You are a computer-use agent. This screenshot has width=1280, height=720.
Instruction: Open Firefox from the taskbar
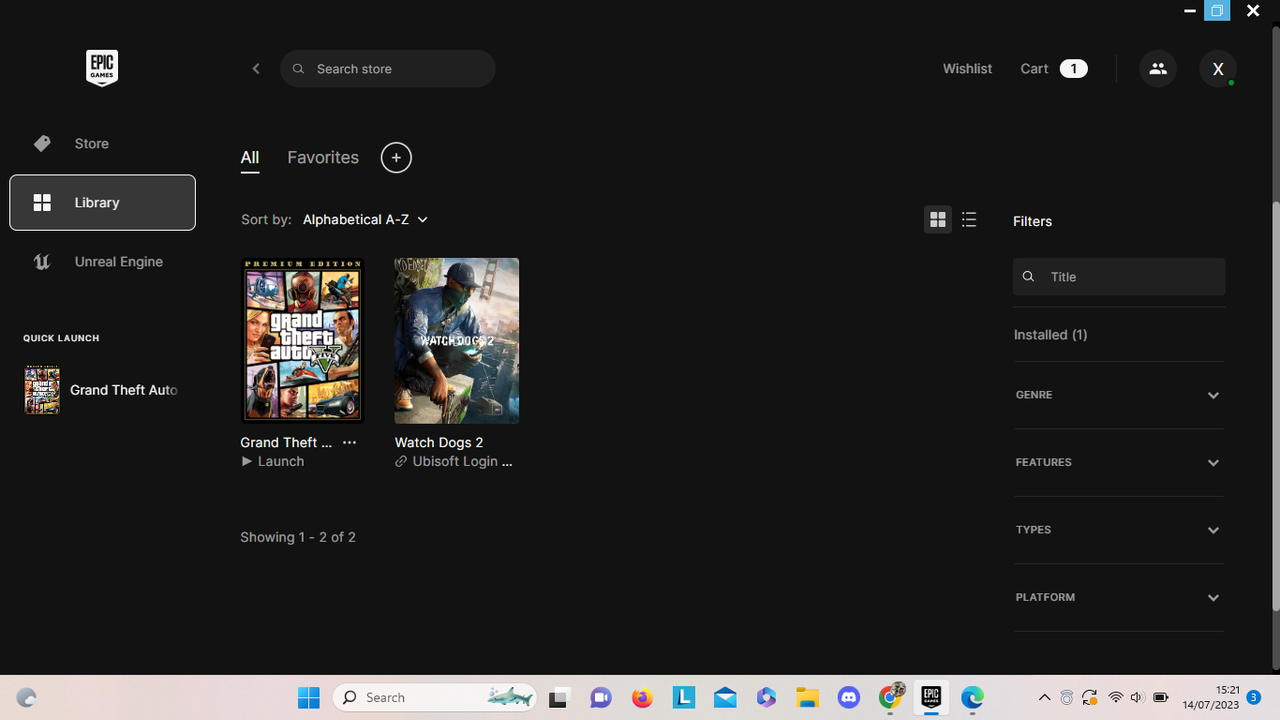pos(642,697)
